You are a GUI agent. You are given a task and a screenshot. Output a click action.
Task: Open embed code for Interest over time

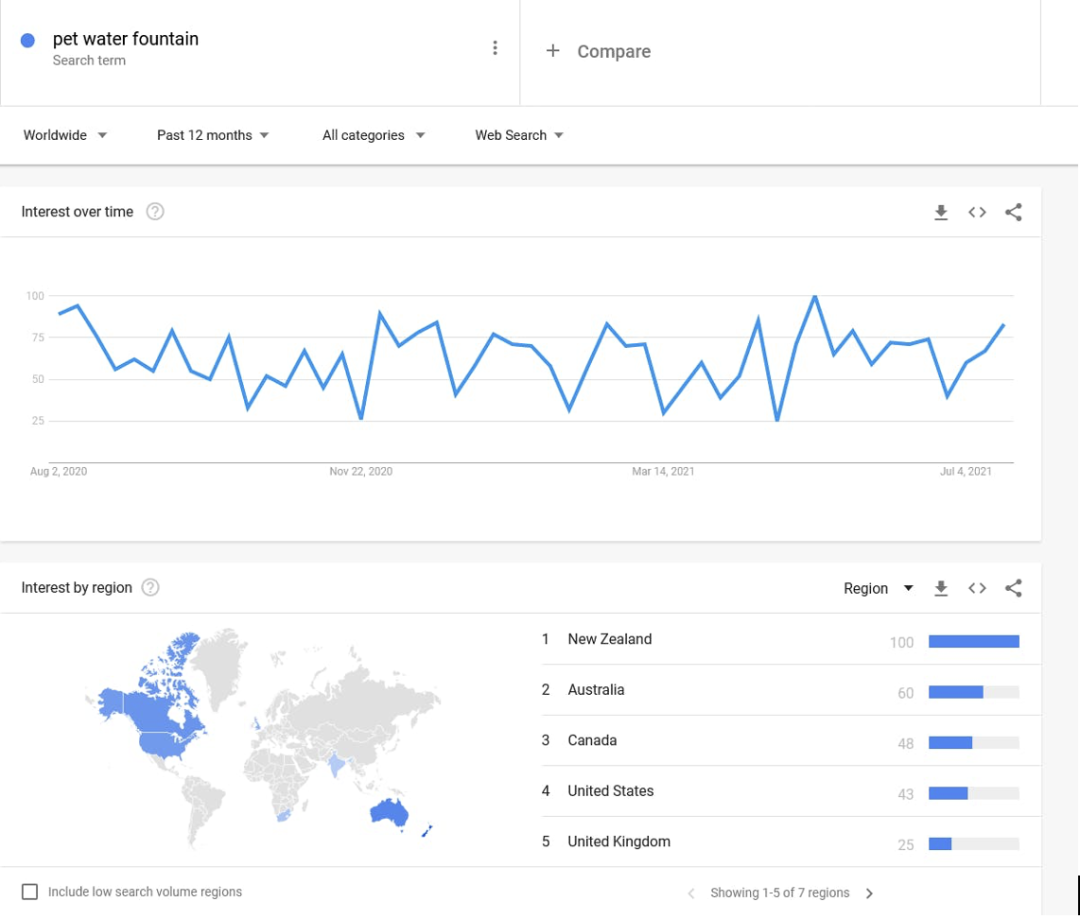(977, 212)
